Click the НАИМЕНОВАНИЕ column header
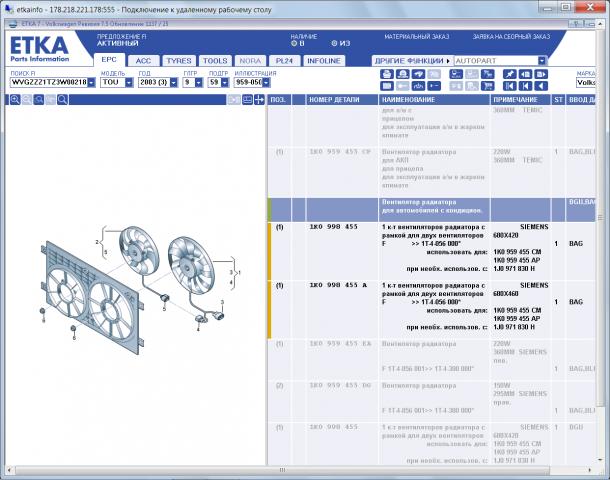610x480 pixels. coord(434,100)
